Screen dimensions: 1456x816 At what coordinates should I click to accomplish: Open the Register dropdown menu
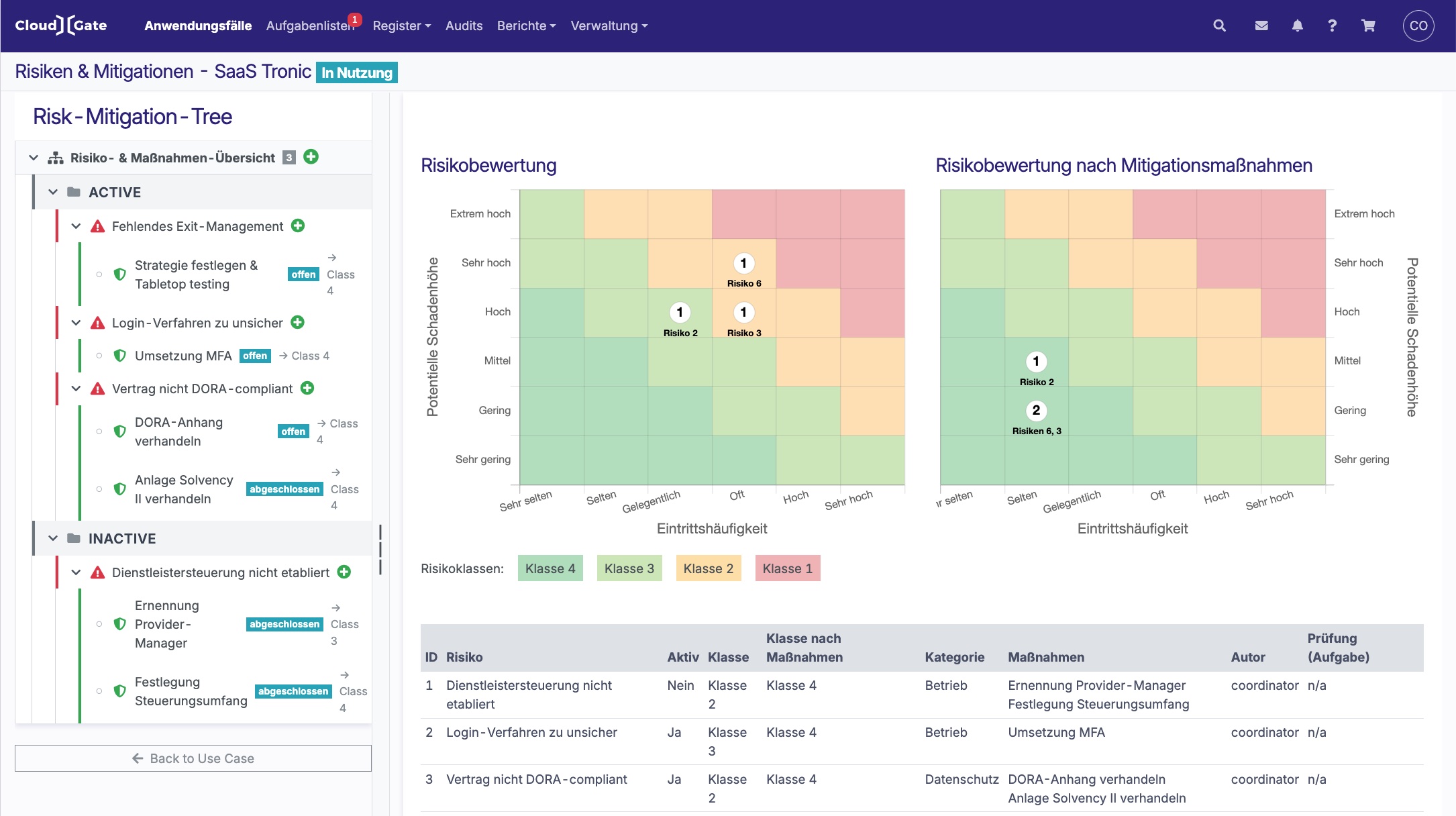(401, 25)
